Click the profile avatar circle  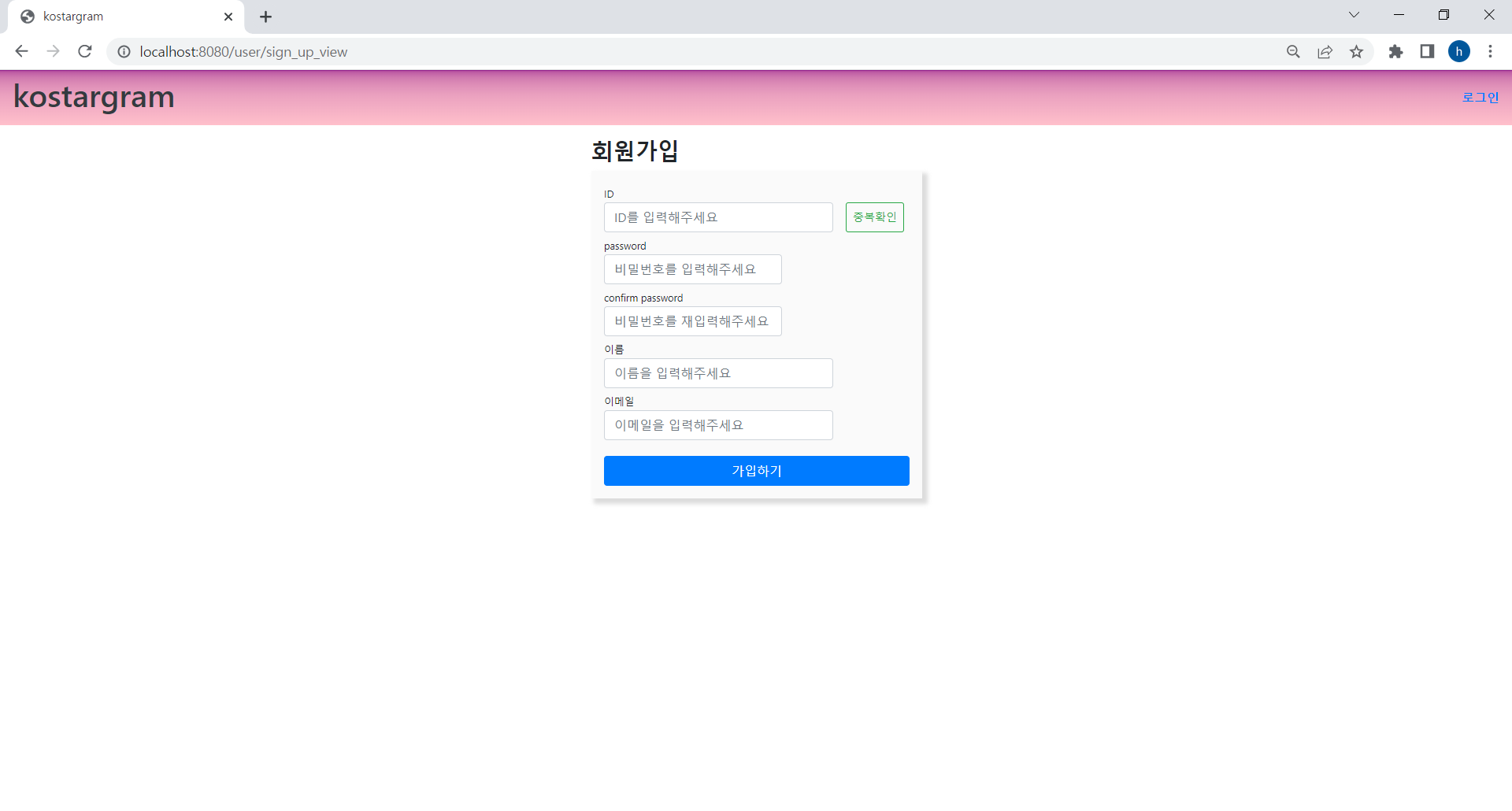(x=1460, y=51)
